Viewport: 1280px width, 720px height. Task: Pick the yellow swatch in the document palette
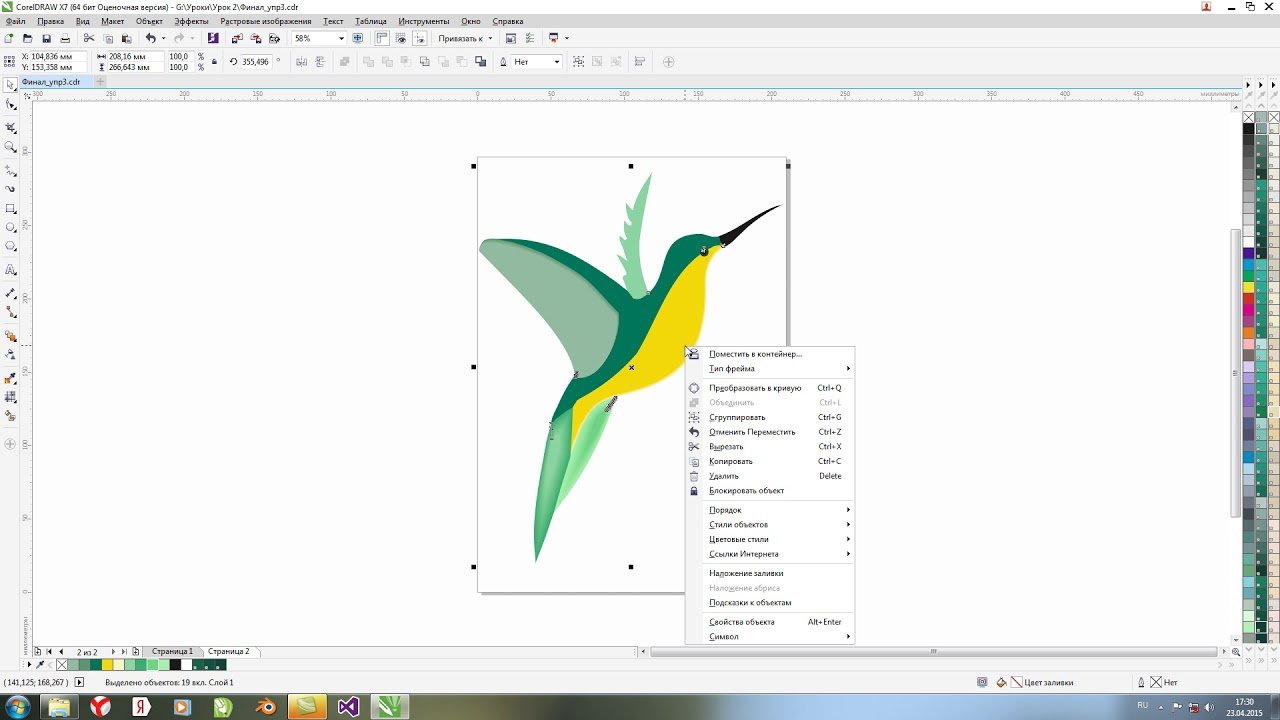(x=107, y=665)
